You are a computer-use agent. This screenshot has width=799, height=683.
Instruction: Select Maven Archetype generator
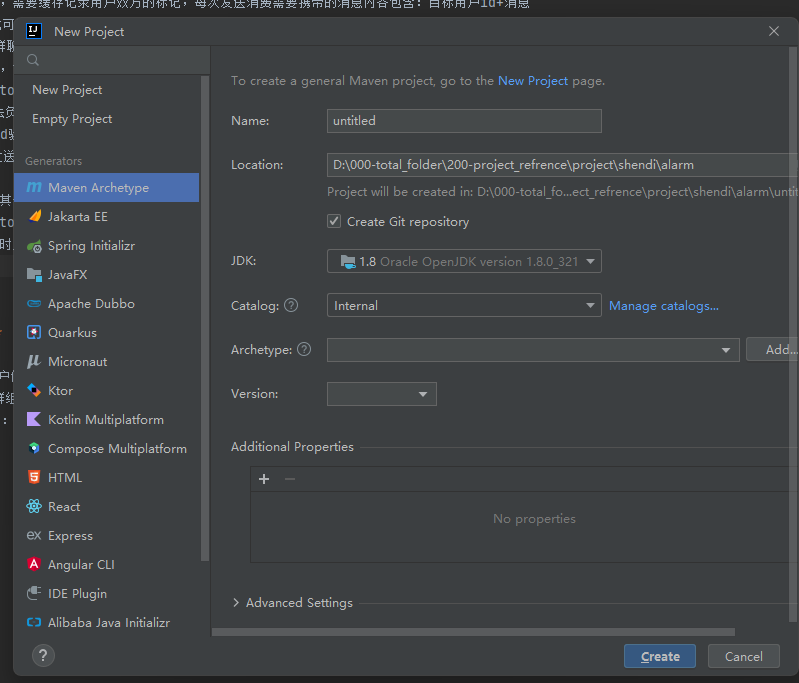click(106, 188)
